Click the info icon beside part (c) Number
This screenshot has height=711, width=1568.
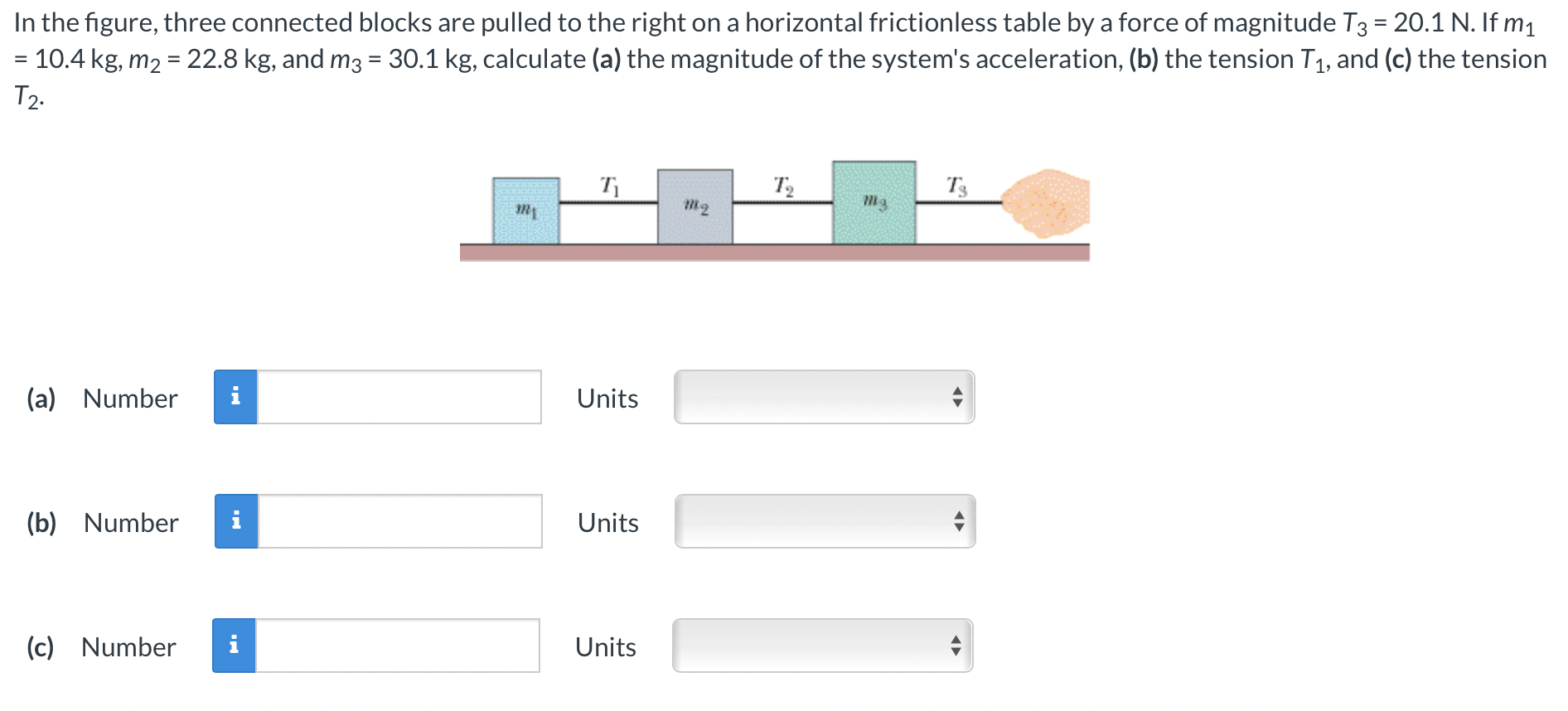pyautogui.click(x=237, y=646)
